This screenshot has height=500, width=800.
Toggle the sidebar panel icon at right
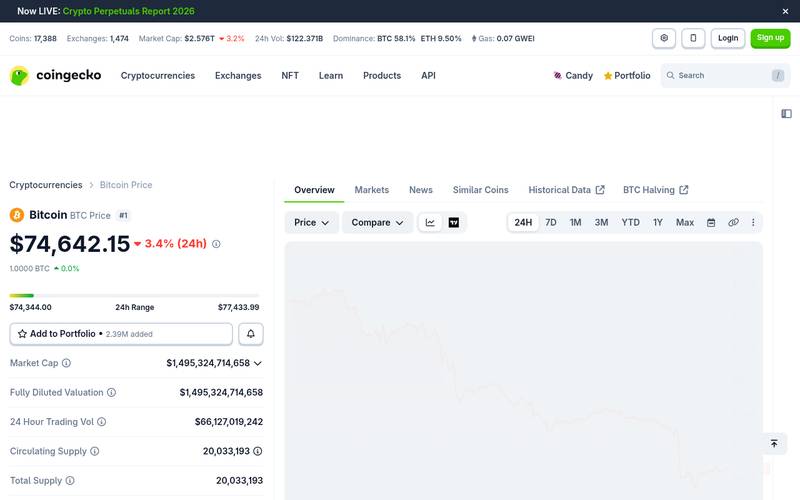click(786, 113)
